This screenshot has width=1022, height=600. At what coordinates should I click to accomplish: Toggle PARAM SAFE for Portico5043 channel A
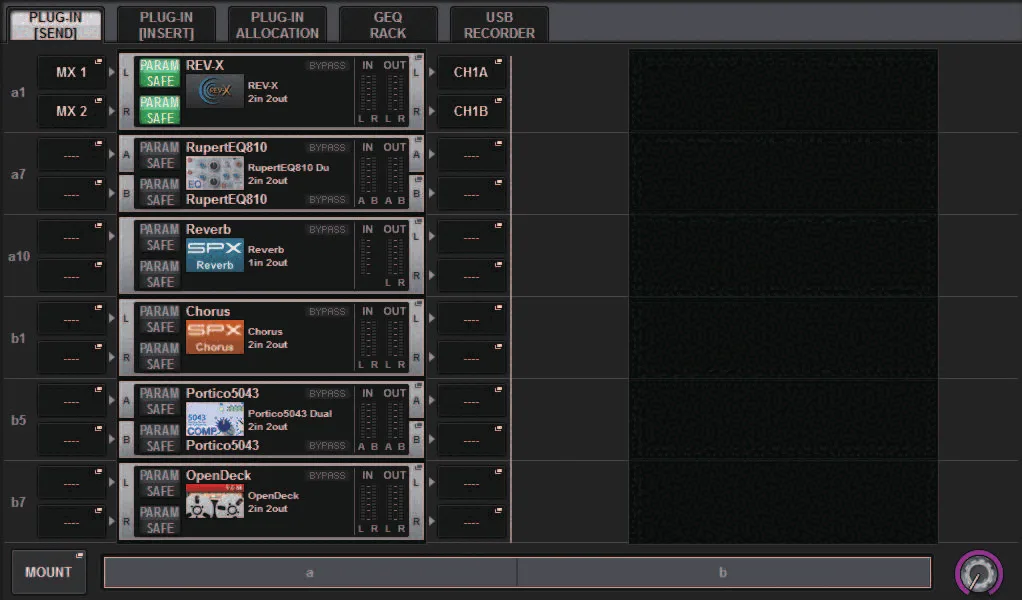[160, 401]
